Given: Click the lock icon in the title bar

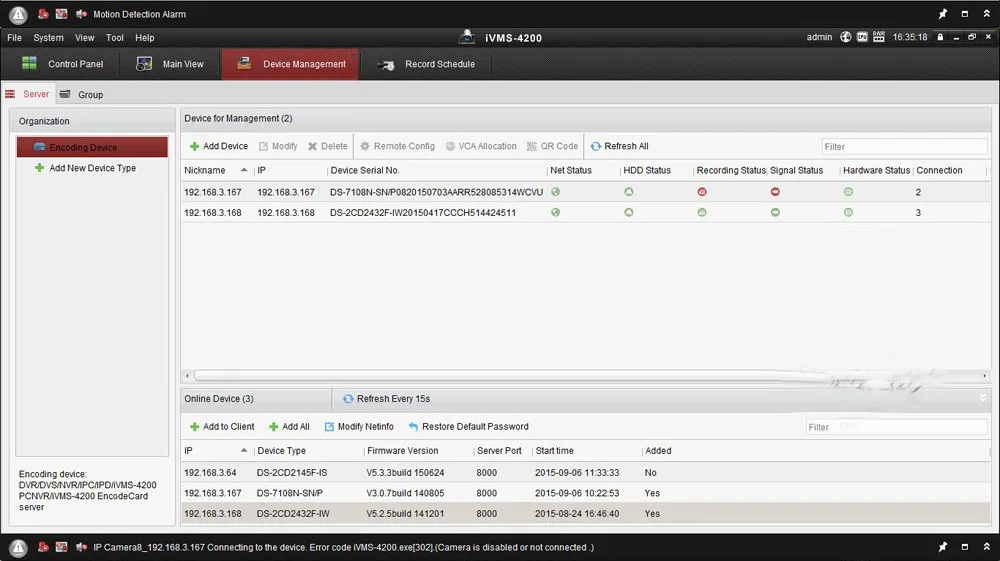Looking at the screenshot, I should 940,37.
